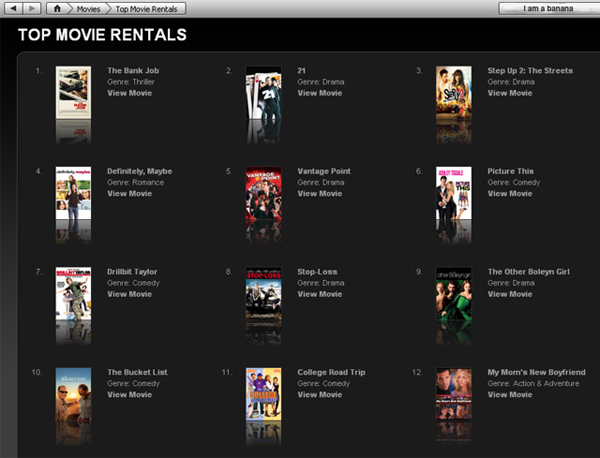This screenshot has height=458, width=600.
Task: Open Definitely, Maybe poster thumbnail
Action: click(73, 193)
